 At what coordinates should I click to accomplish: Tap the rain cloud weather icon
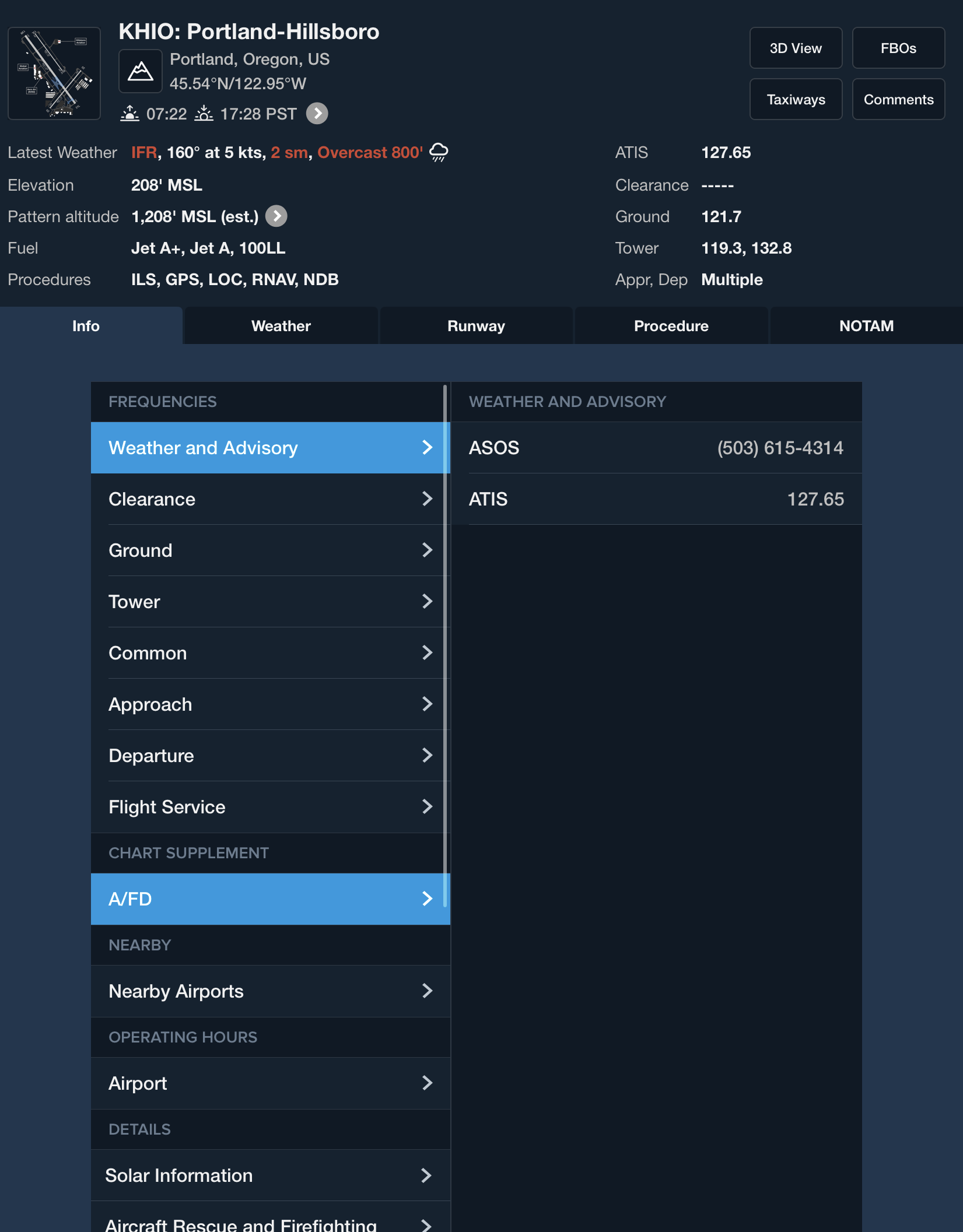tap(439, 152)
